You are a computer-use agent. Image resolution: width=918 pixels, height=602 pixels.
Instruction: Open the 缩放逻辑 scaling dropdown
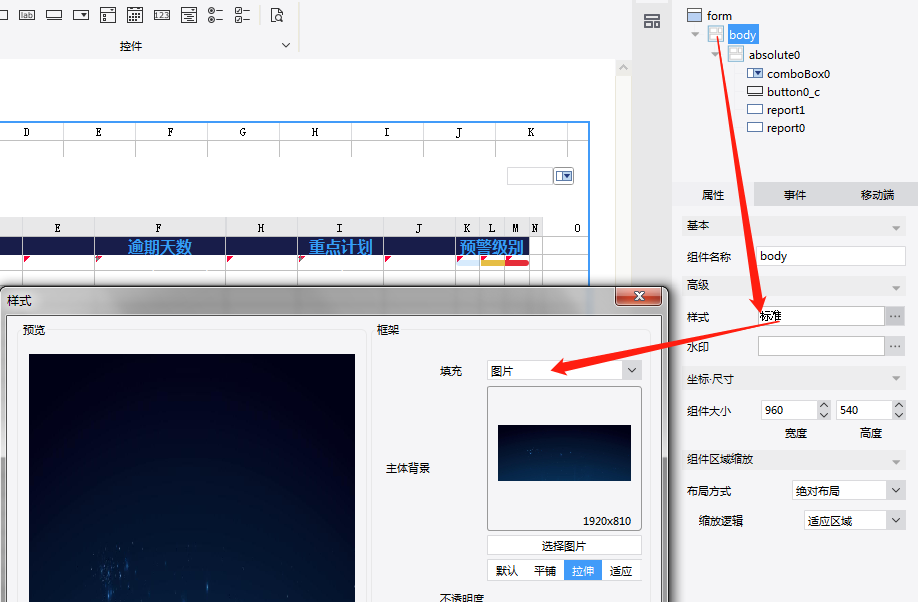(896, 520)
